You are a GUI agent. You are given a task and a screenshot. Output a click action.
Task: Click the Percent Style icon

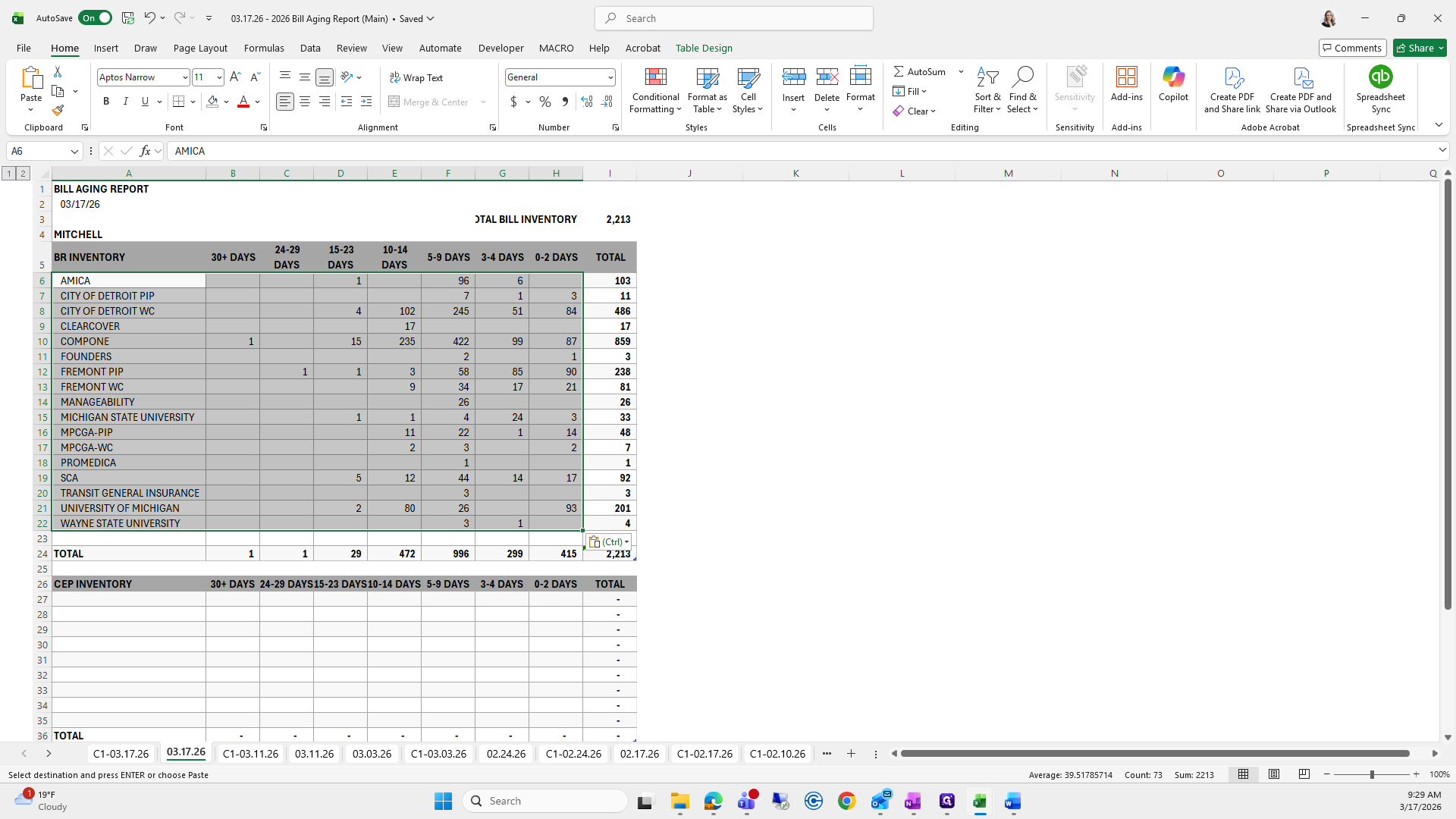(x=544, y=102)
